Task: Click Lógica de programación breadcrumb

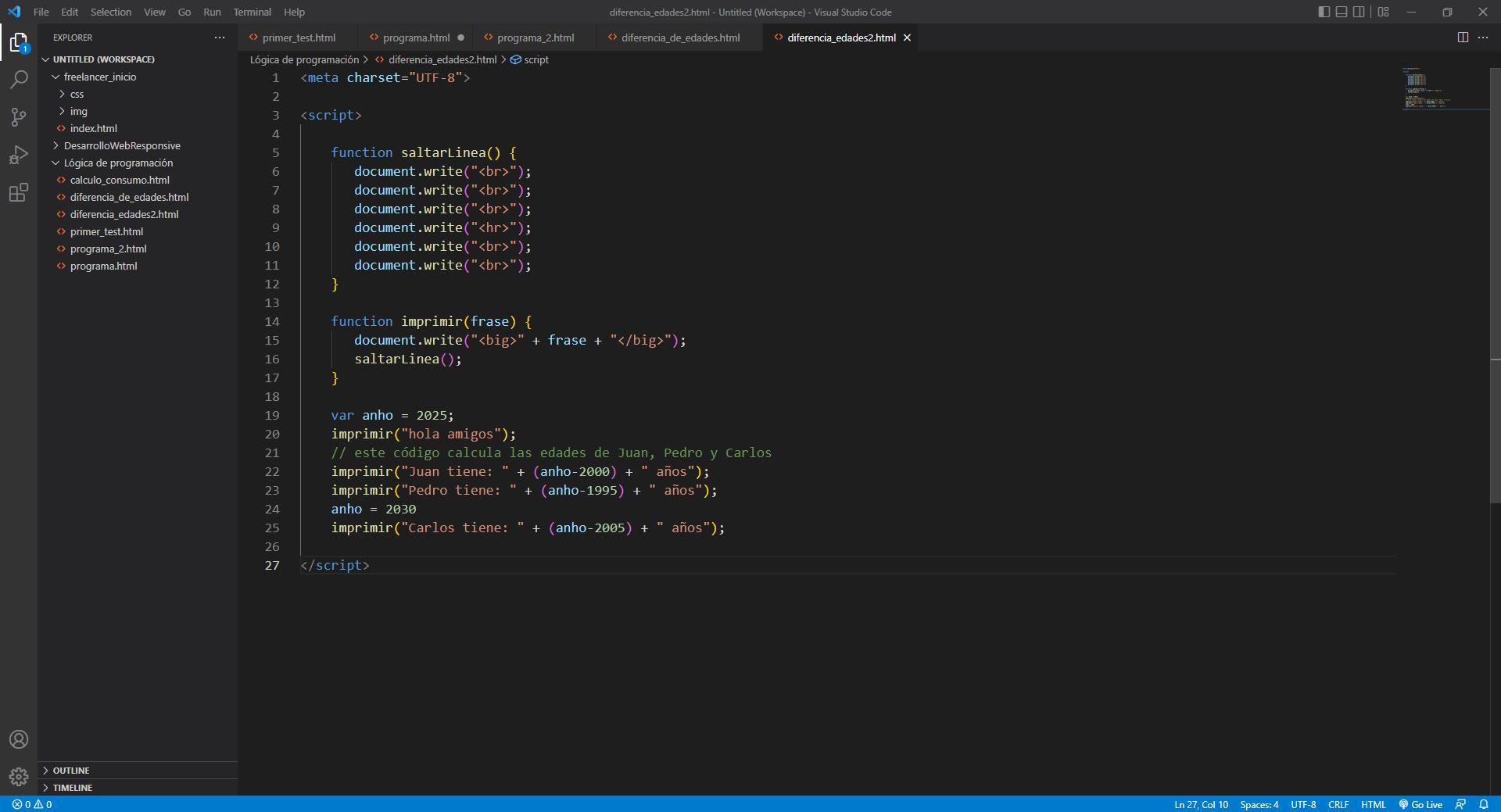Action: [304, 59]
